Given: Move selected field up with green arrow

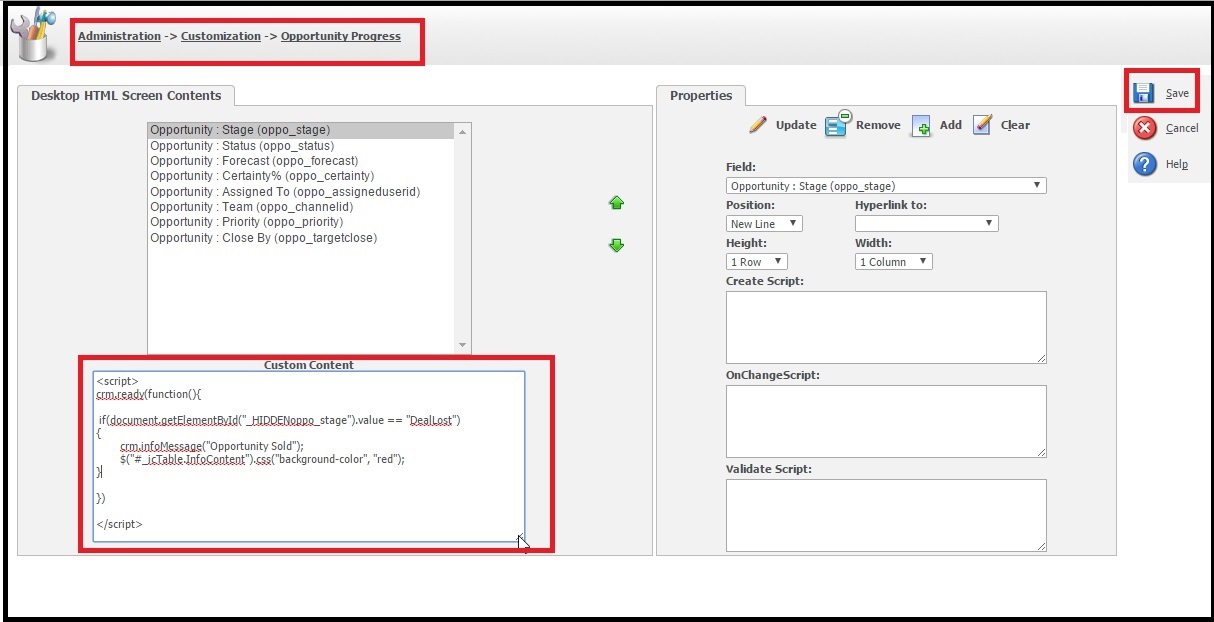Looking at the screenshot, I should 616,203.
